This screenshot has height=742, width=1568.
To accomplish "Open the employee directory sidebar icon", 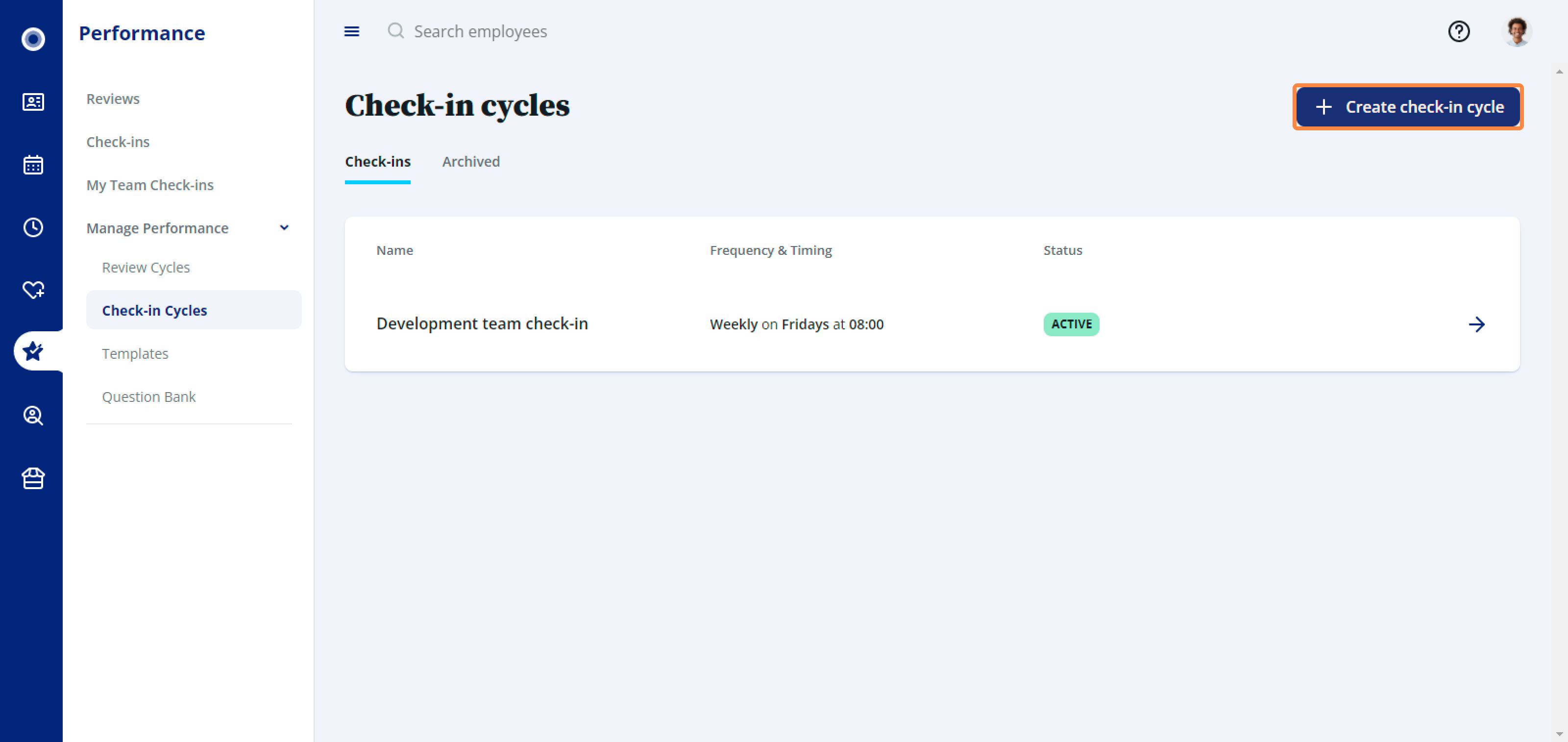I will click(x=33, y=101).
